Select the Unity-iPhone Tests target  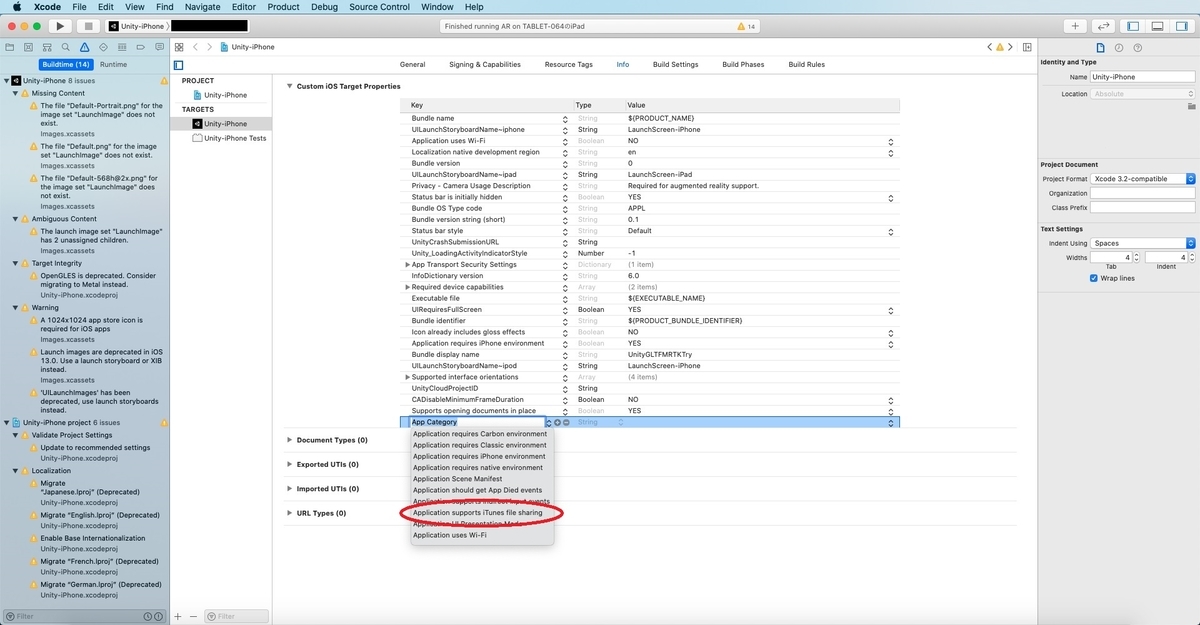(230, 138)
